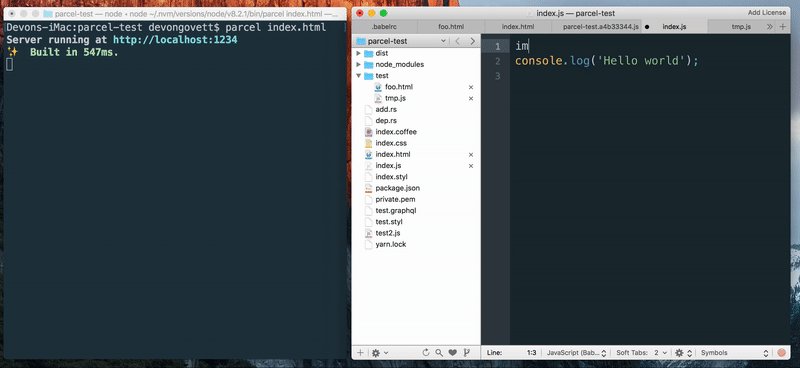Click the node_modules folder icon

point(368,64)
